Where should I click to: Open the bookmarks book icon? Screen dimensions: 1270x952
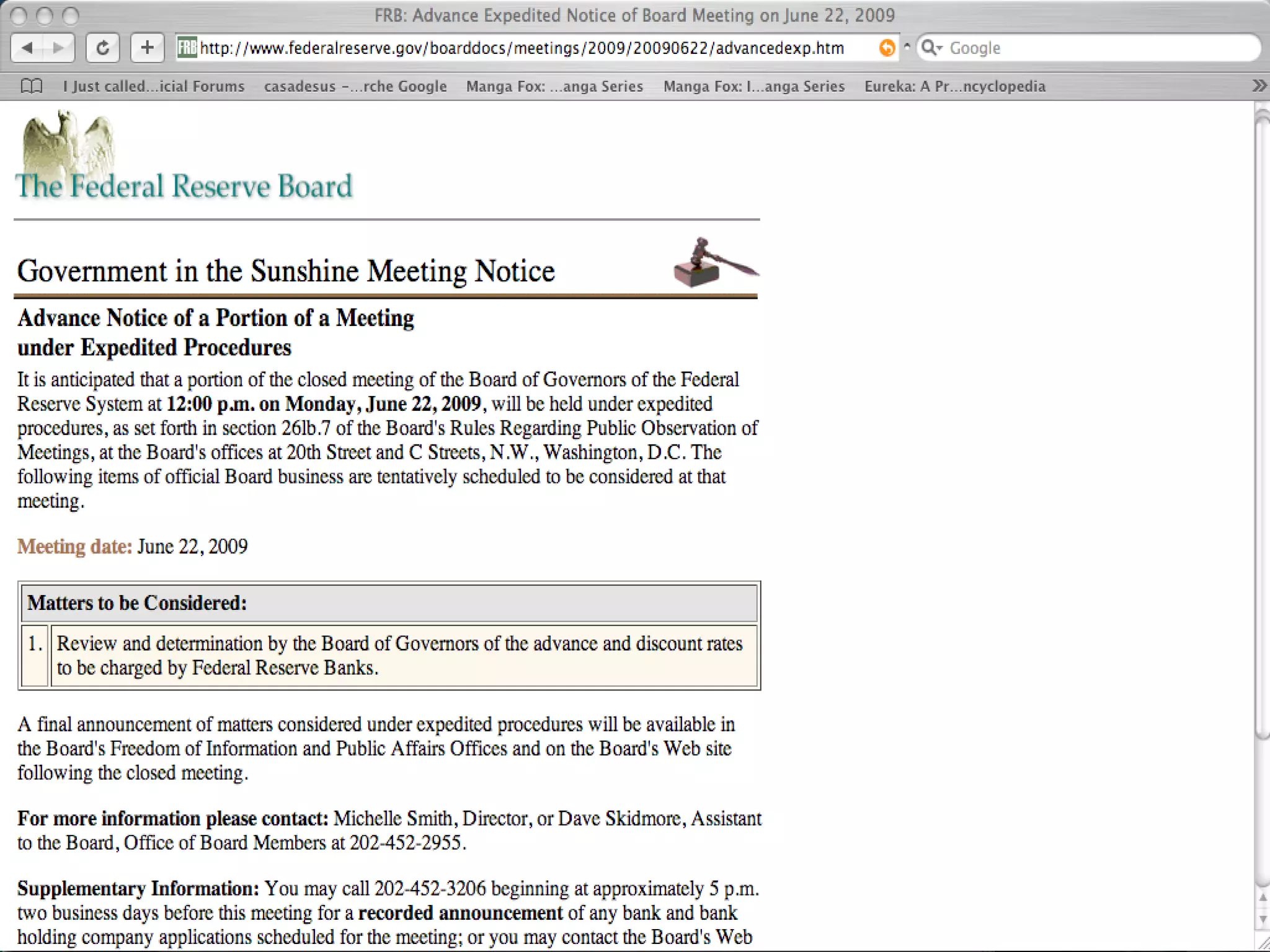pos(32,86)
